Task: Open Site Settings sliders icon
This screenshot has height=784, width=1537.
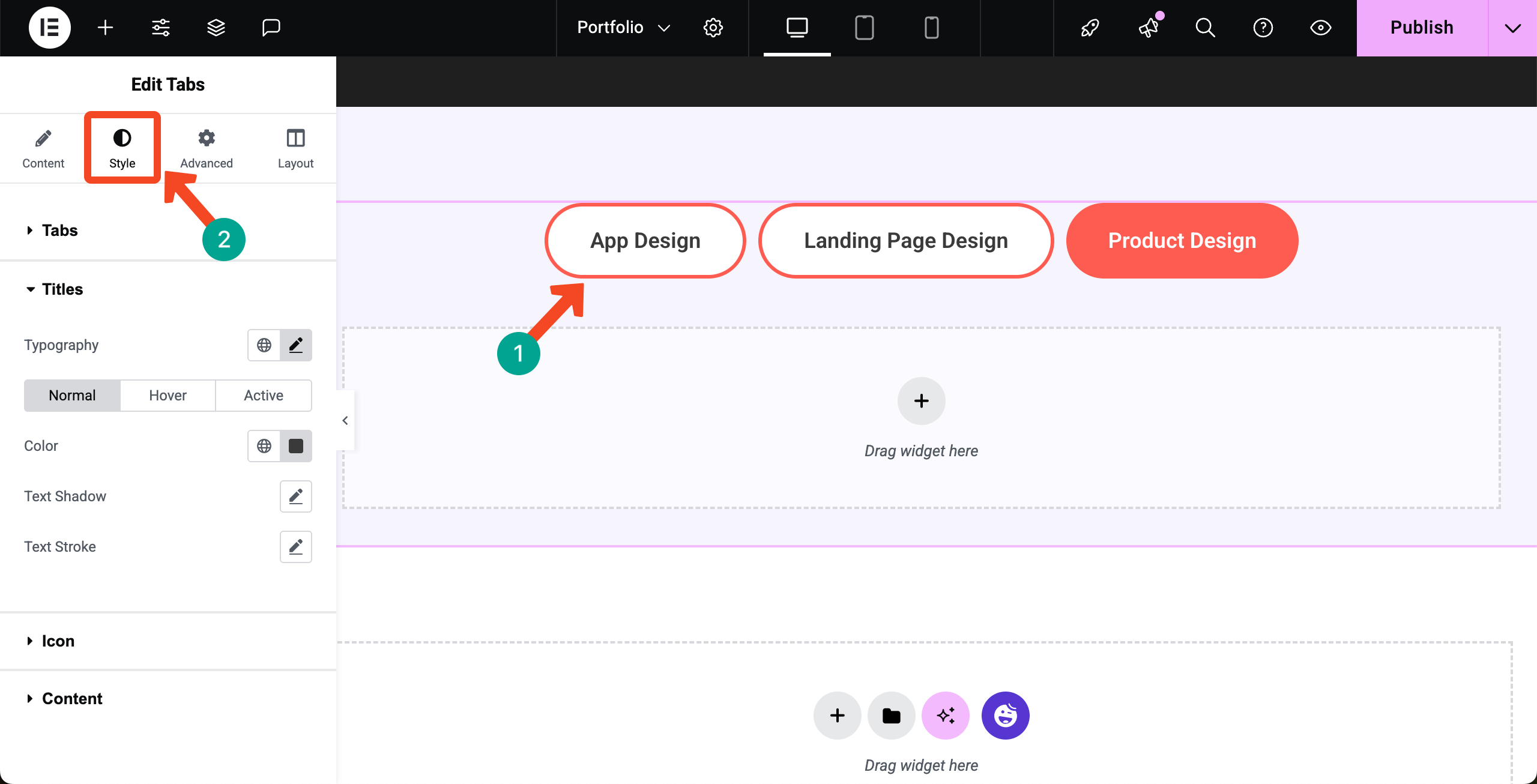Action: pyautogui.click(x=161, y=28)
